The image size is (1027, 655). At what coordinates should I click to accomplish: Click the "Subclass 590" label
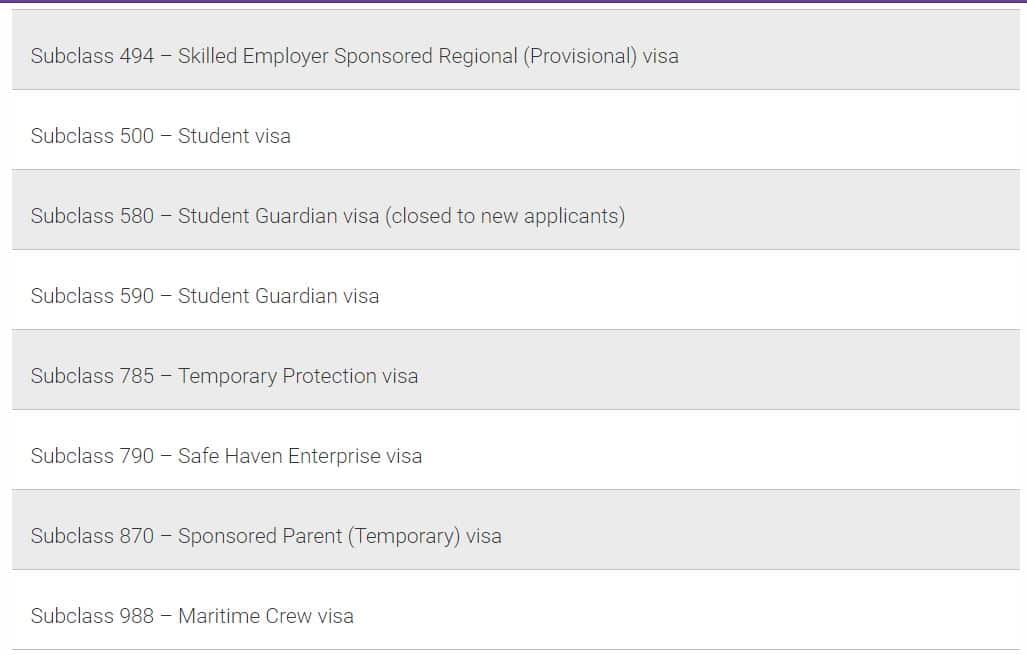(92, 296)
